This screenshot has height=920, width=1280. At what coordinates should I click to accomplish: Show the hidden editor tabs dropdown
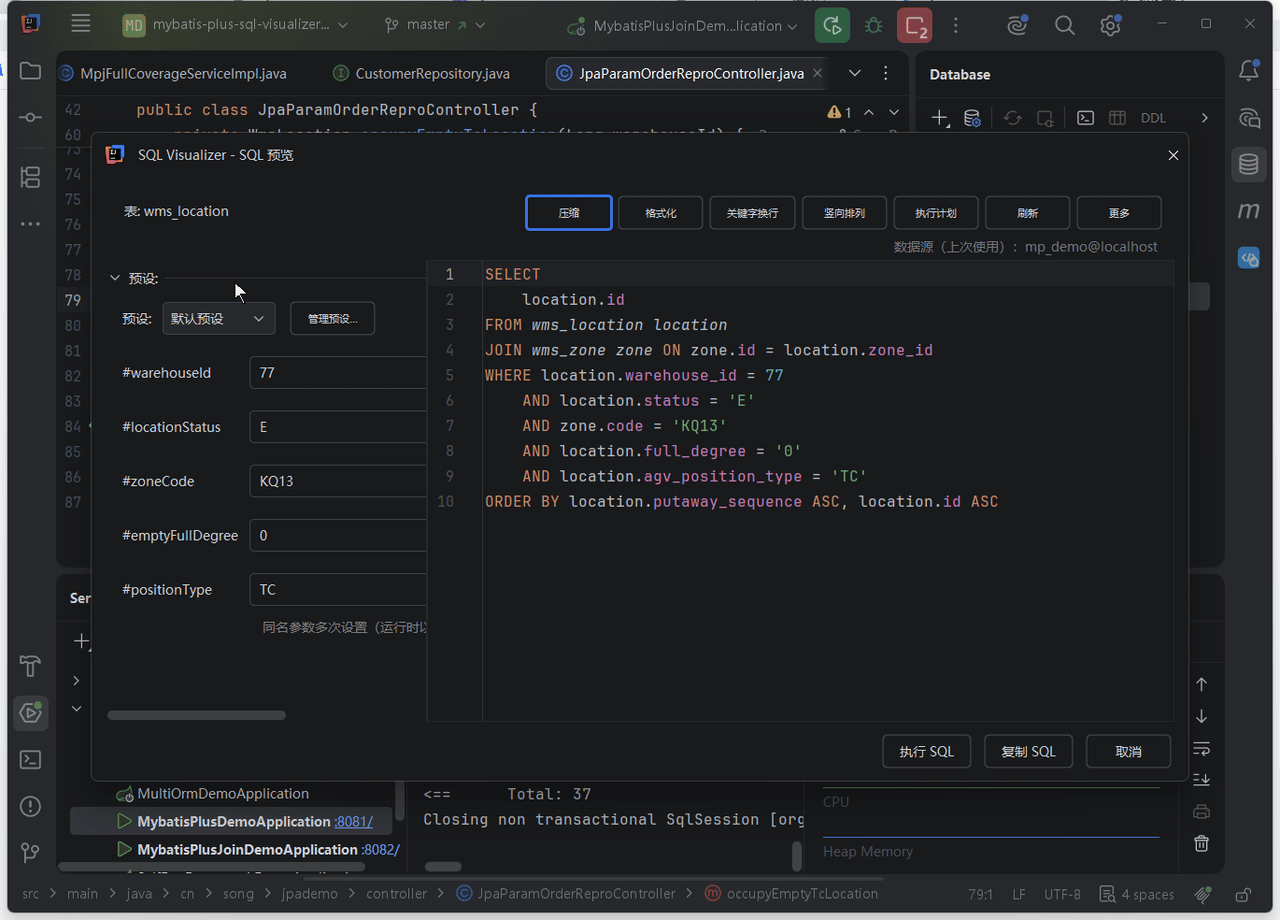point(855,73)
